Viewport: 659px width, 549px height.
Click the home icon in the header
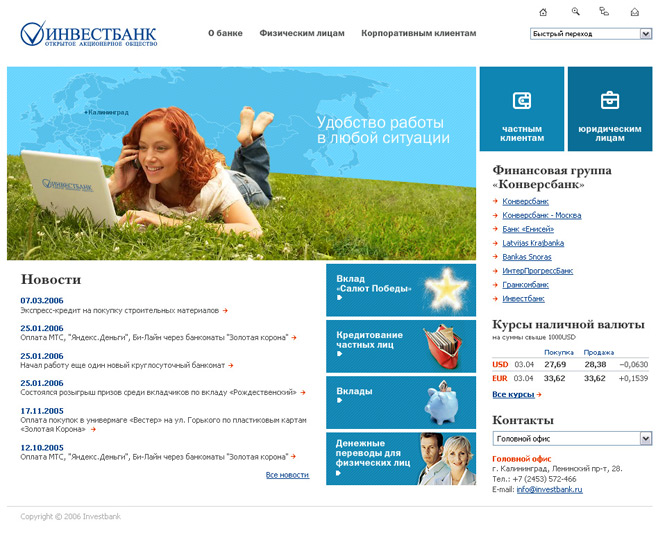coord(543,12)
